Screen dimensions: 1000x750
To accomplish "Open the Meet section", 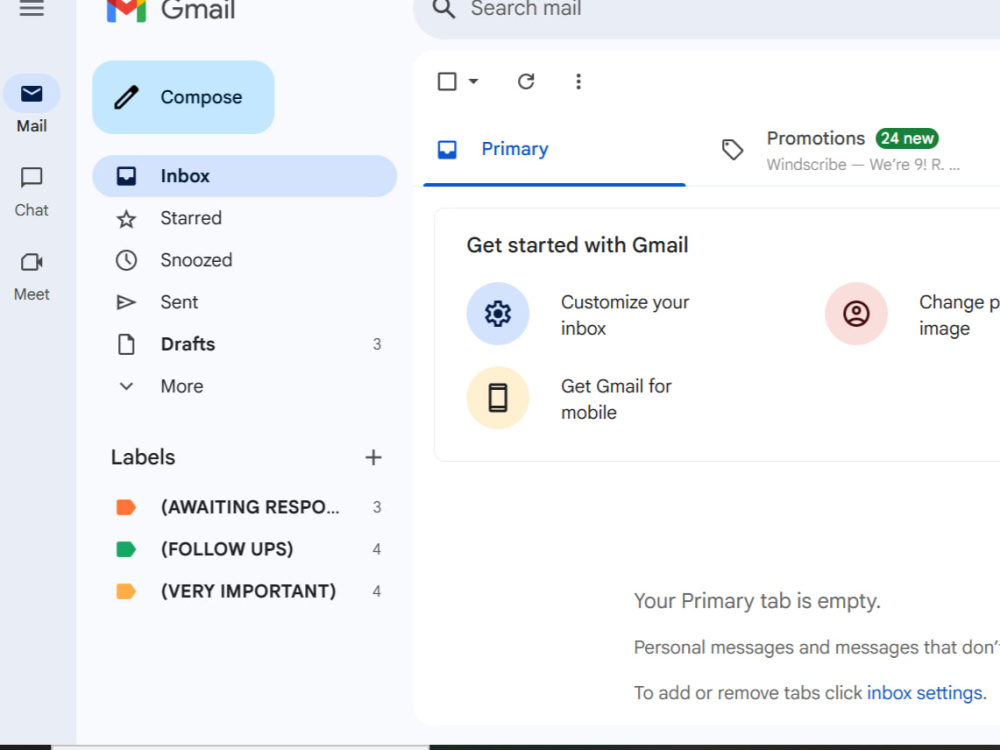I will (x=31, y=276).
